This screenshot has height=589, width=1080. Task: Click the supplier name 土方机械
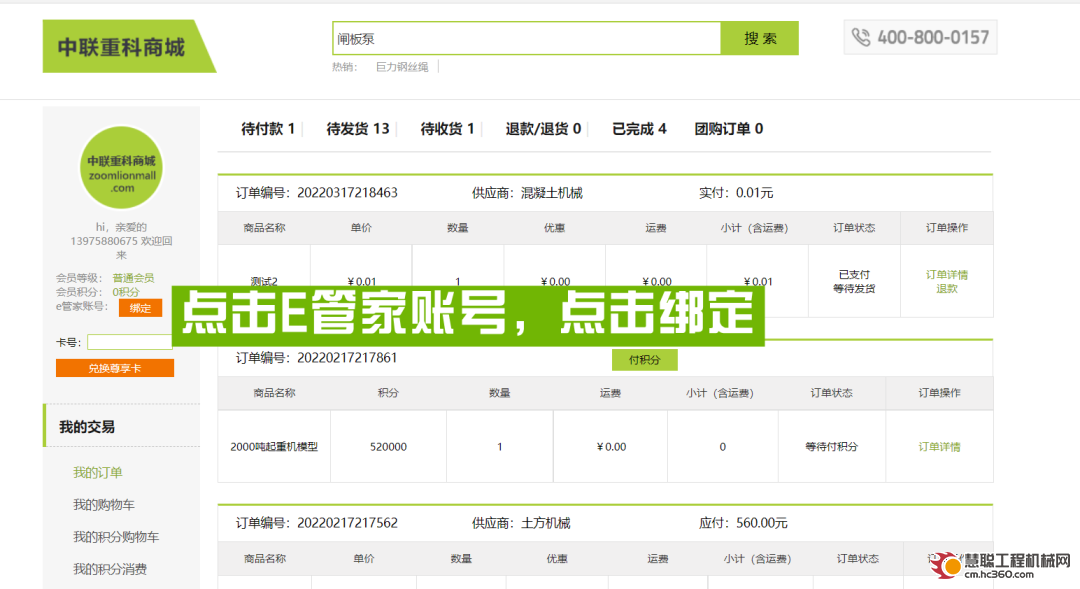pos(546,523)
